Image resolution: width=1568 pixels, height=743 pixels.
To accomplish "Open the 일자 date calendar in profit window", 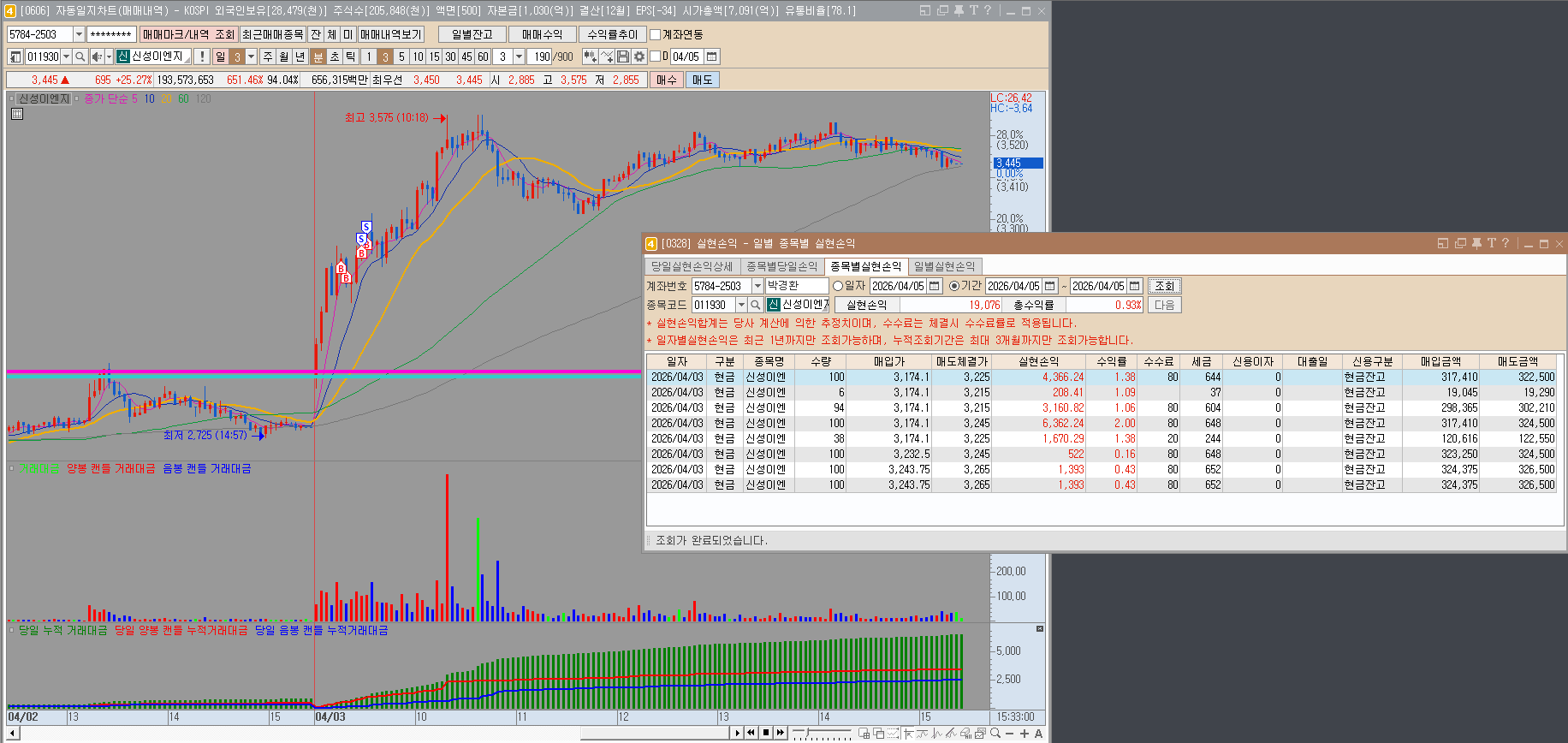I will 935,286.
